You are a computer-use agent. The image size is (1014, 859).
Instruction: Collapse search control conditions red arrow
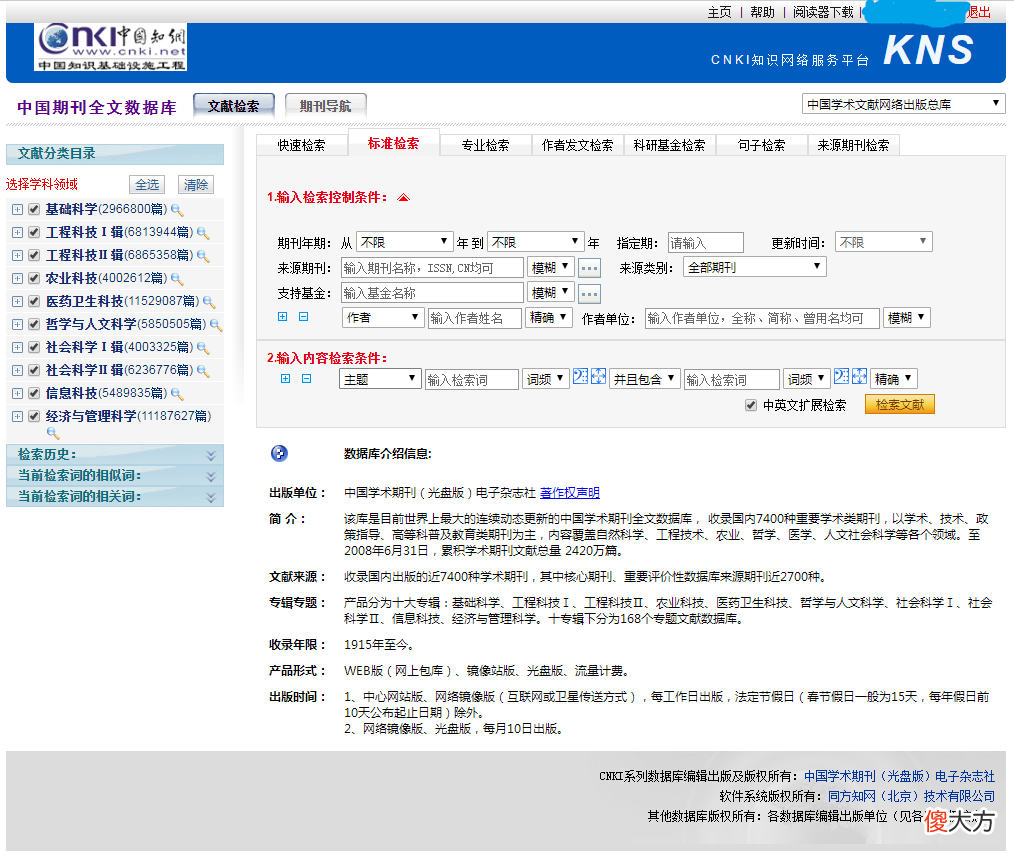404,198
